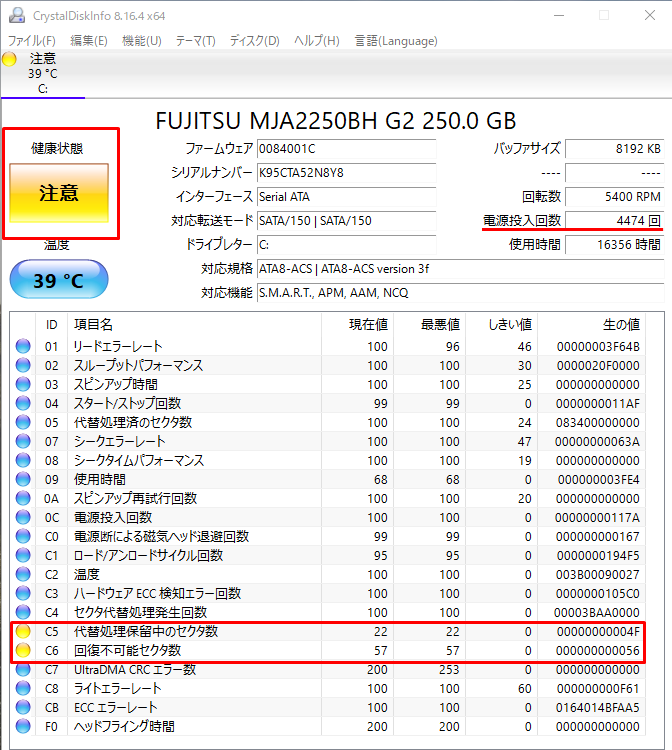Viewport: 672px width, 750px height.
Task: Select the ヘッドフライング時間 row
Action: (x=328, y=727)
